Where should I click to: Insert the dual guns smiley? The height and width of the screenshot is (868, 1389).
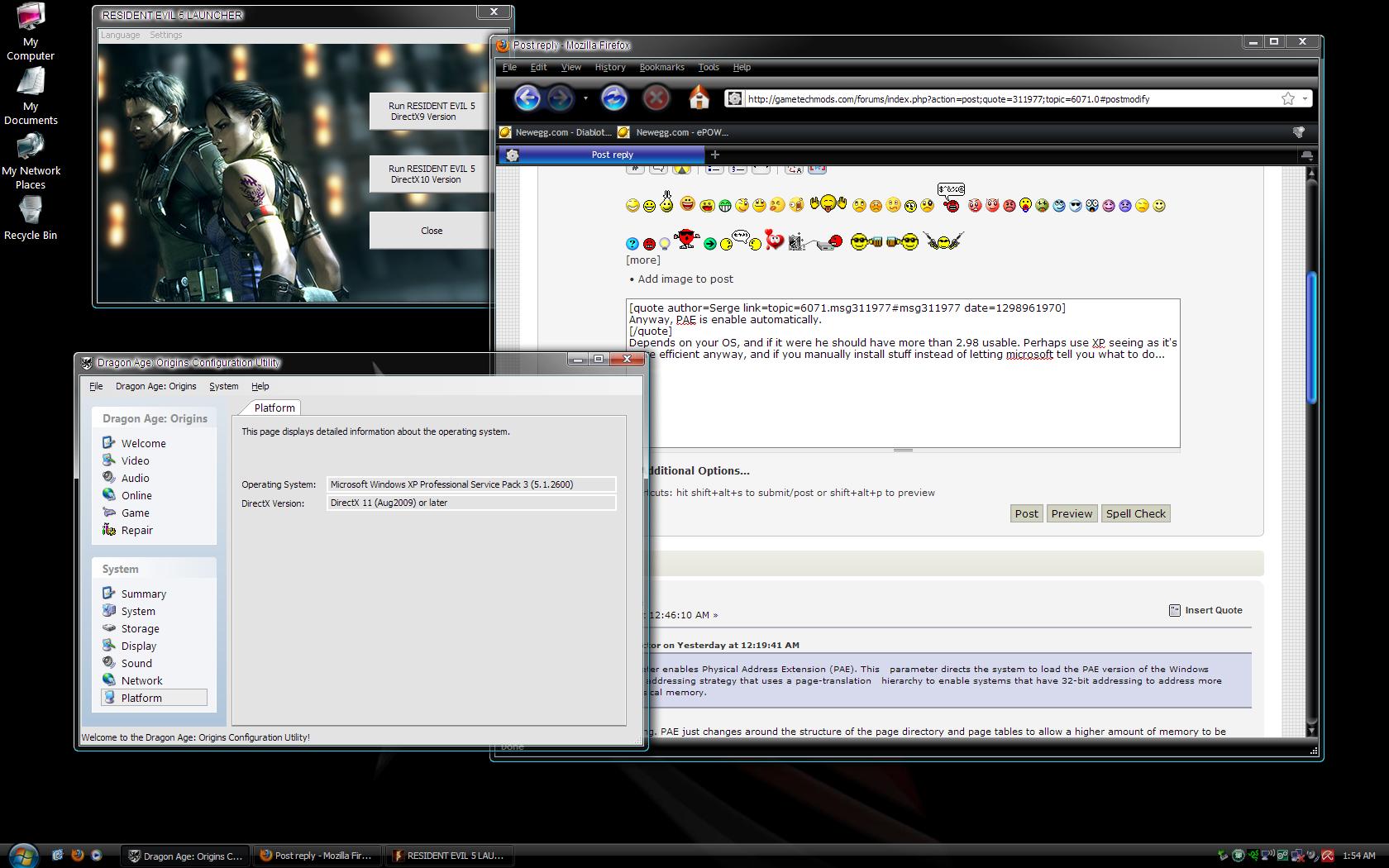pos(944,241)
